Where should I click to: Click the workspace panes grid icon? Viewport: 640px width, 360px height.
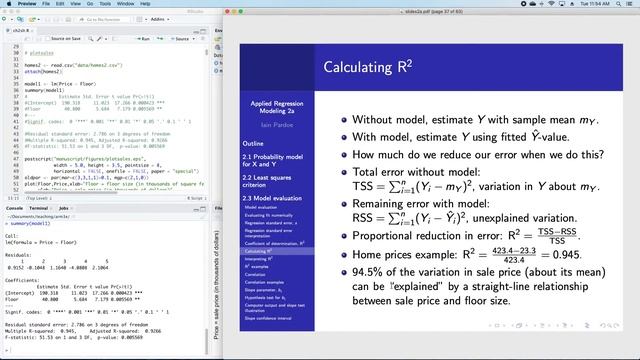pyautogui.click(x=139, y=19)
